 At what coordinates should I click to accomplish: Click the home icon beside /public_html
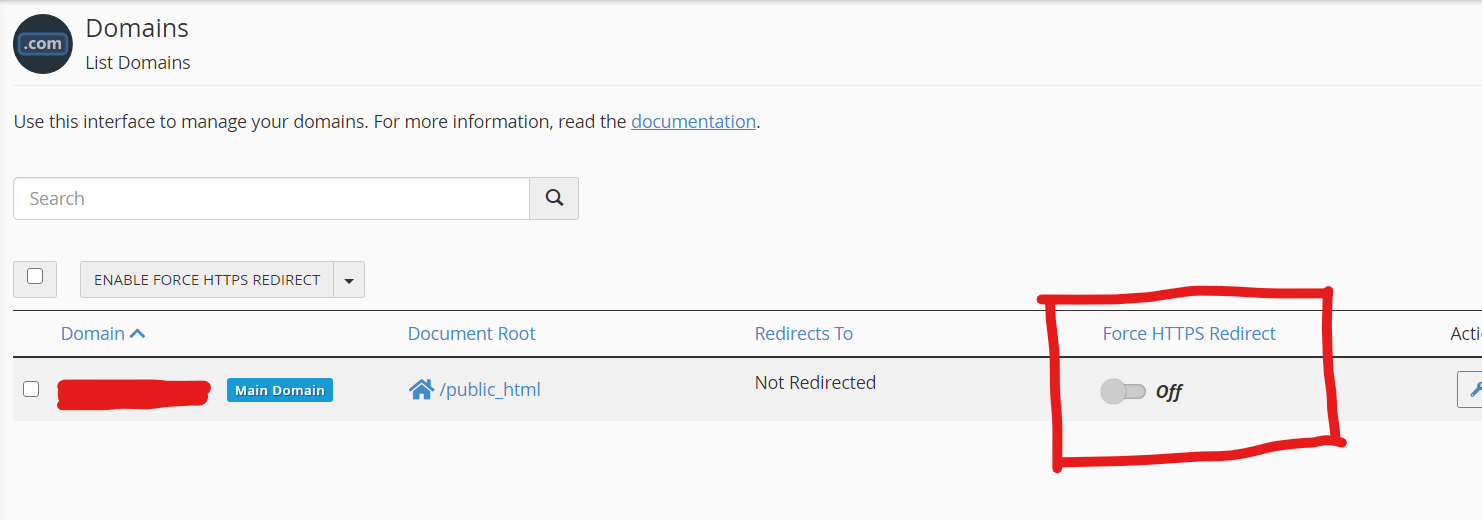coord(421,389)
